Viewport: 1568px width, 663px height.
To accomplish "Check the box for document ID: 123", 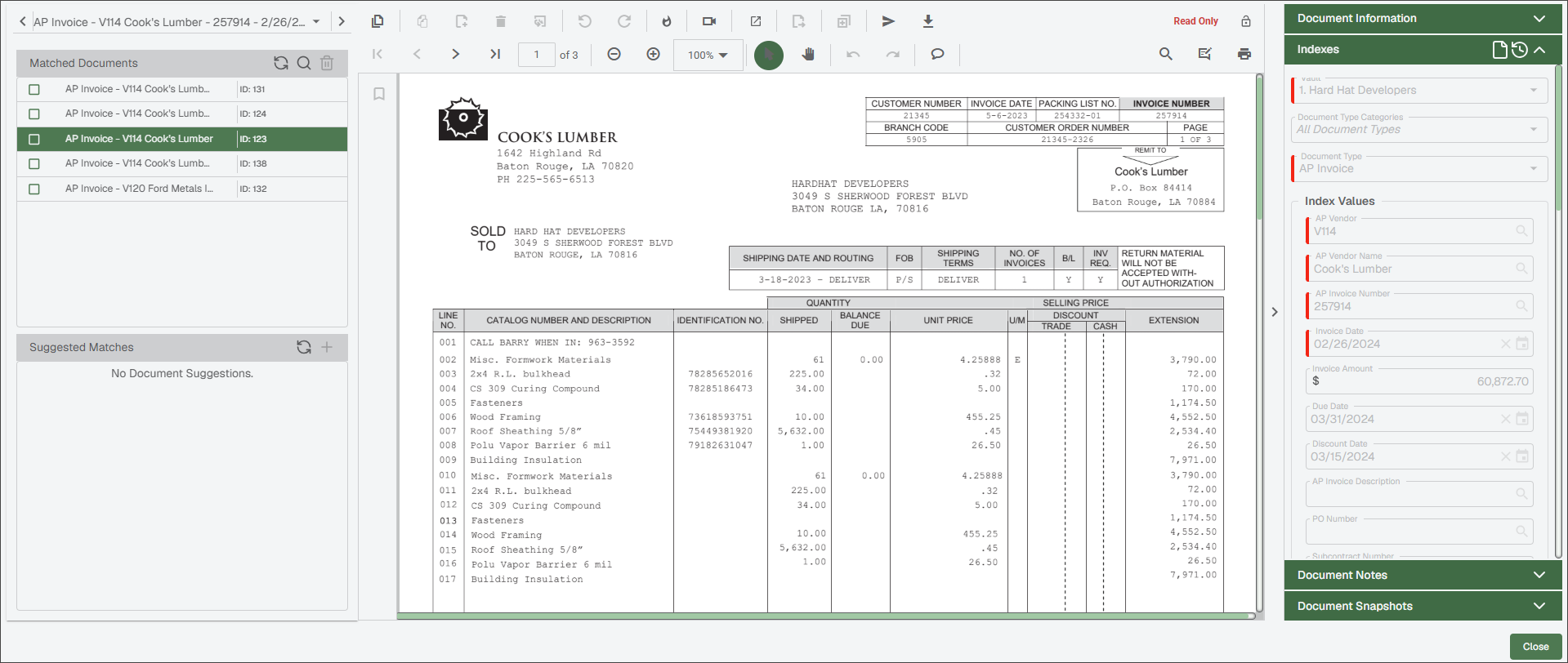I will point(34,139).
